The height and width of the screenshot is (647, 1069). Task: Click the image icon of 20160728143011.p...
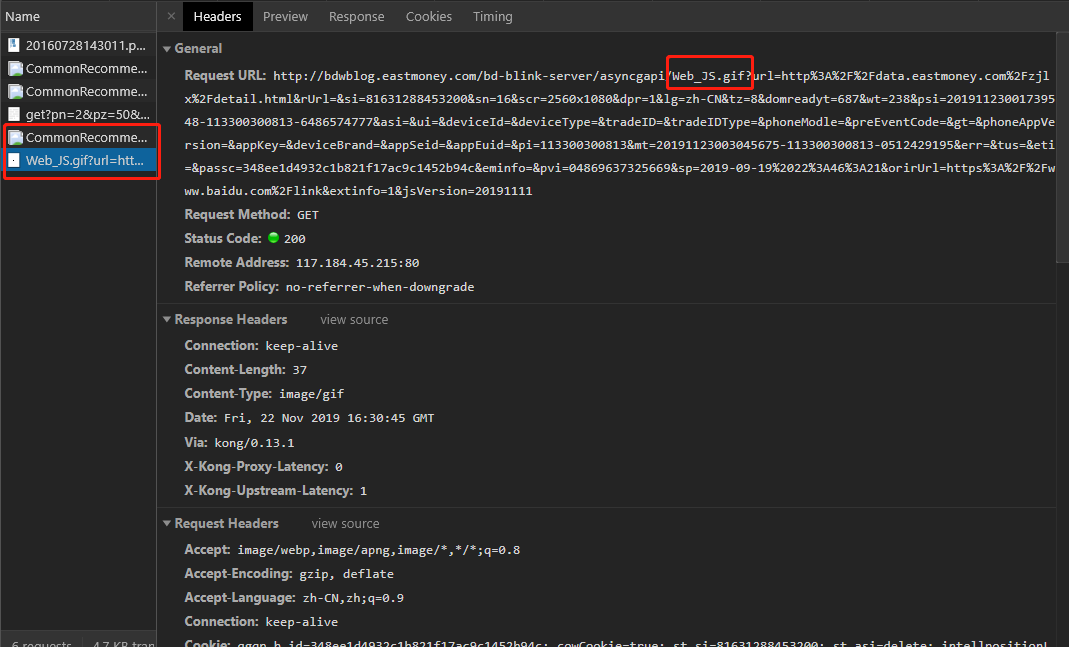click(x=14, y=46)
